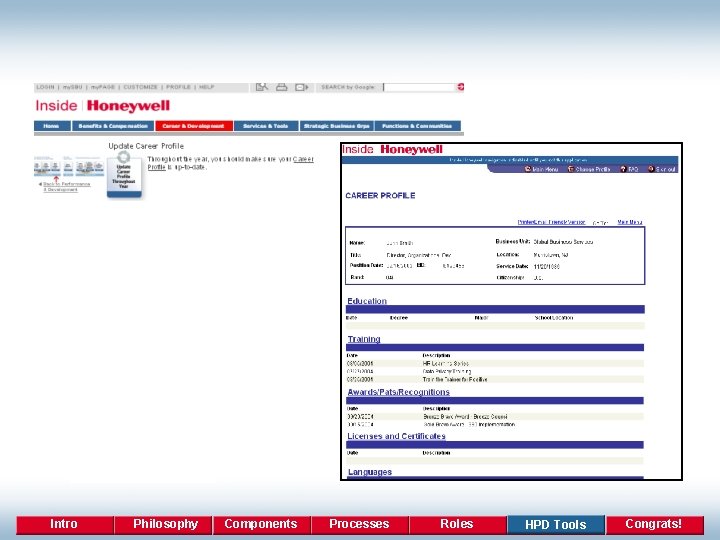
Task: Go to the Processes slide button
Action: point(360,524)
